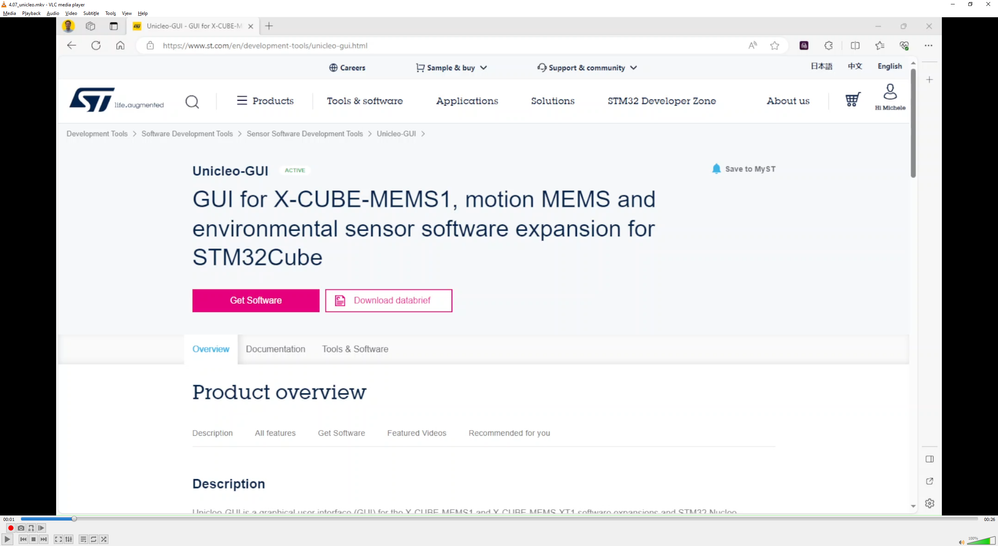Open the browser Extensions puzzle icon
Viewport: 998px width, 546px height.
829,45
